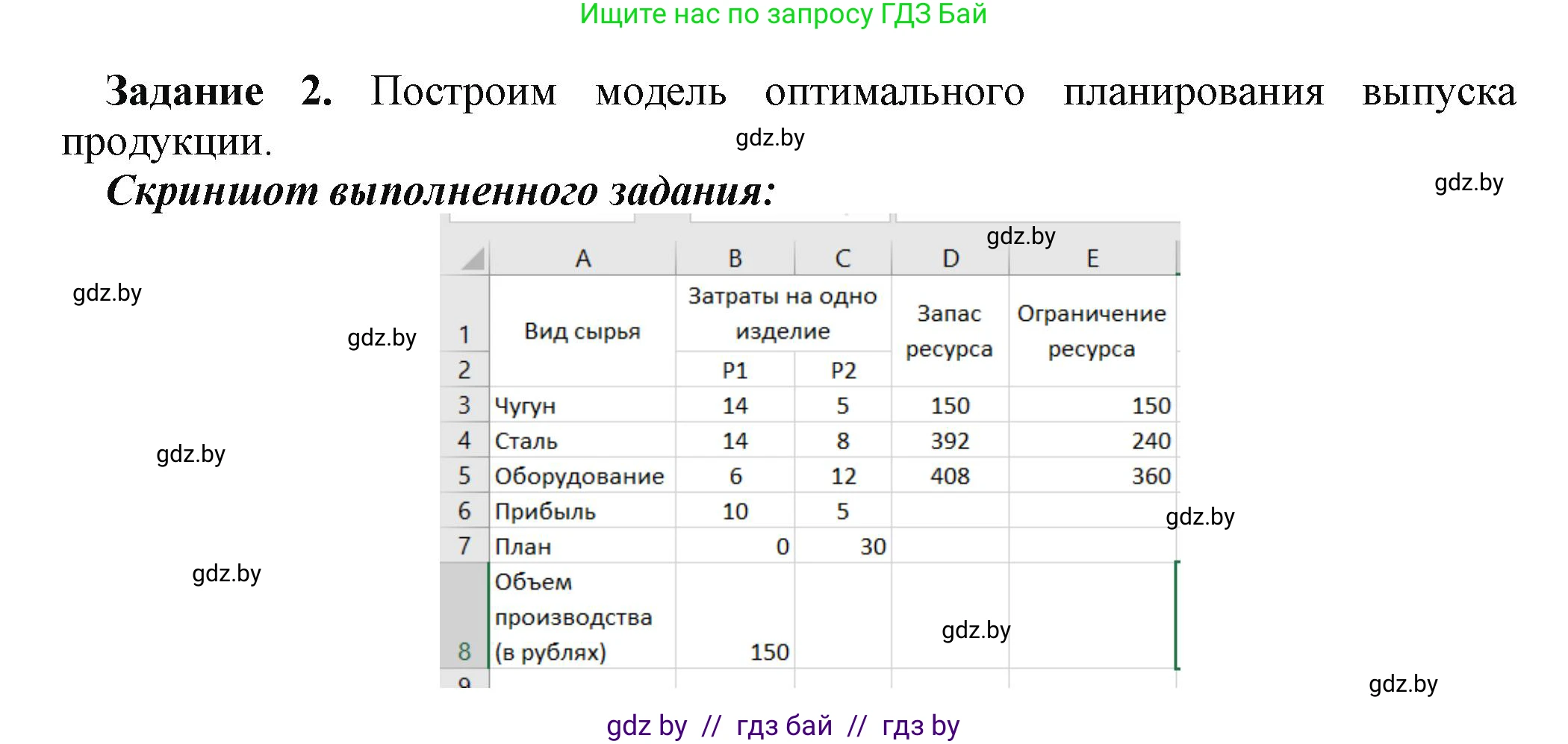
Task: Click value 240 in Сталь row
Action: 1092,440
